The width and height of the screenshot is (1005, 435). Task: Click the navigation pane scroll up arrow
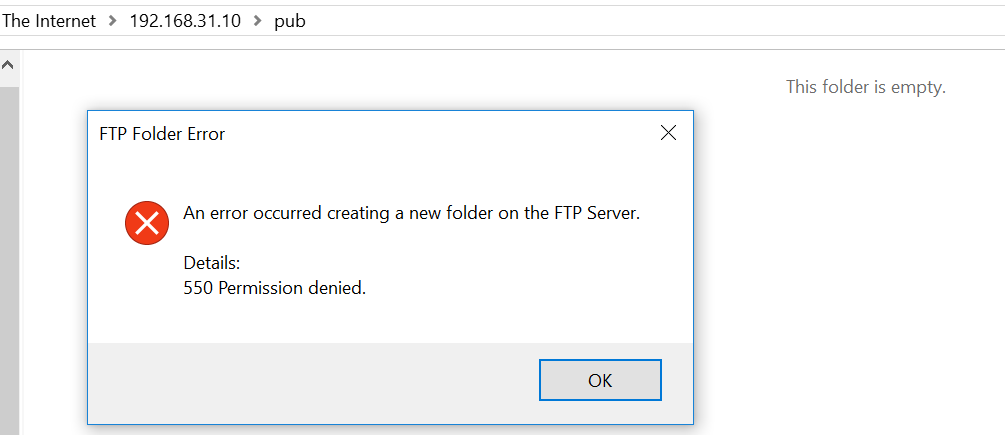point(9,65)
